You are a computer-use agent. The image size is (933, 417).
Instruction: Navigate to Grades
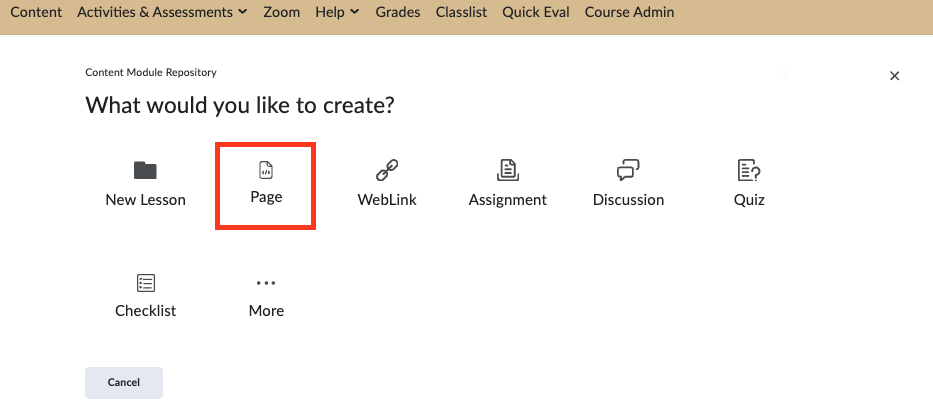[x=398, y=13]
